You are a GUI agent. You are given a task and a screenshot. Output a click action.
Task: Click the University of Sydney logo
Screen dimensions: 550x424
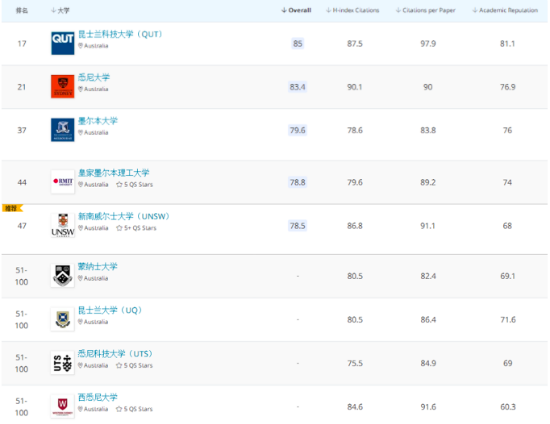pos(62,86)
